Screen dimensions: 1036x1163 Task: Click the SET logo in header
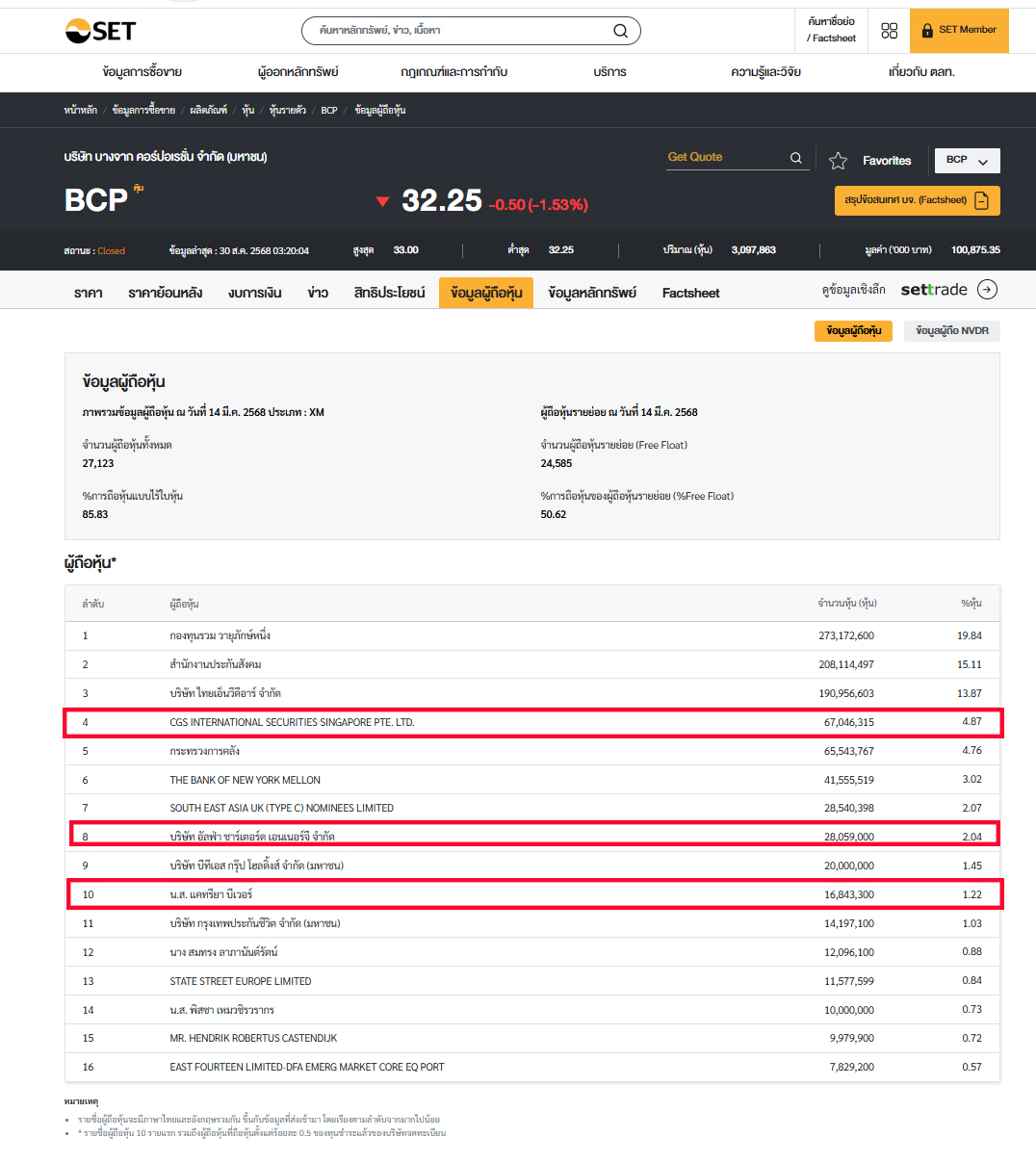coord(100,31)
